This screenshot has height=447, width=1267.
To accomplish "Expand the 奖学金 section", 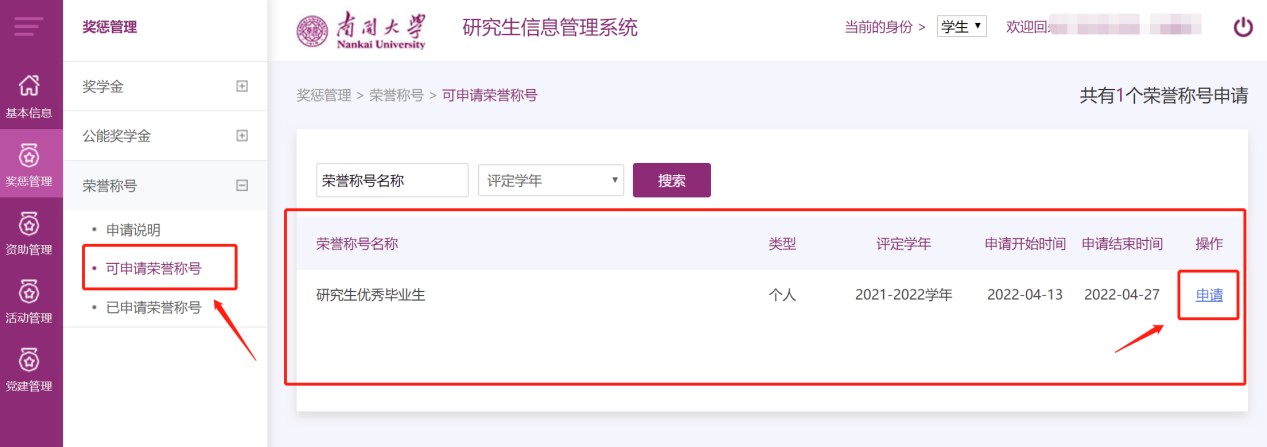I will coord(241,87).
